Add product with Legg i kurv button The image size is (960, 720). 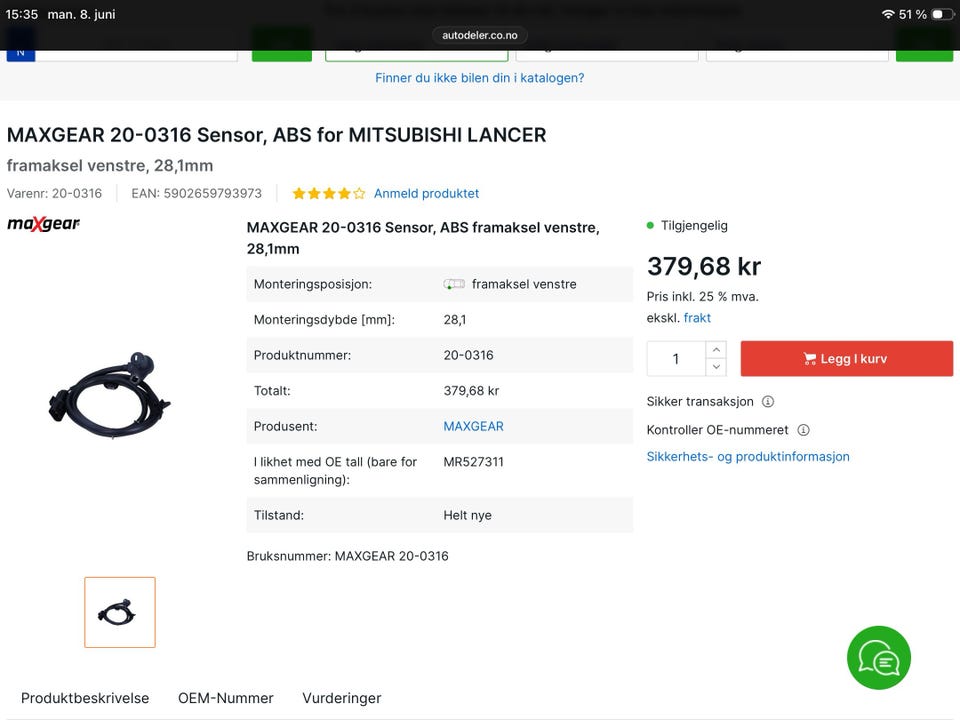click(847, 359)
